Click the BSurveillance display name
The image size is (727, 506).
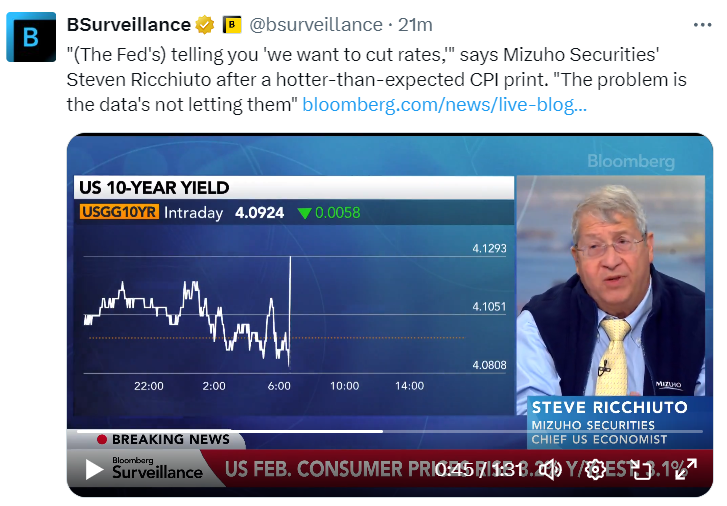129,24
